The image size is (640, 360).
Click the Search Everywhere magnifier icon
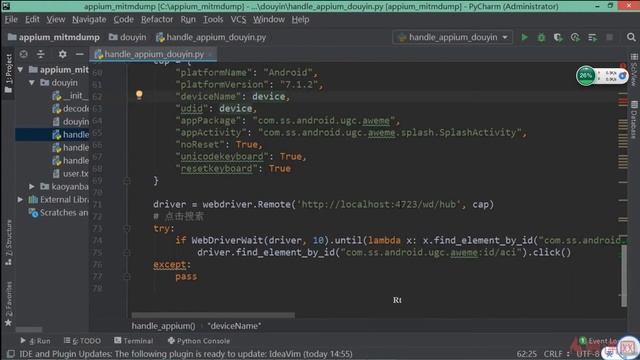click(x=631, y=37)
